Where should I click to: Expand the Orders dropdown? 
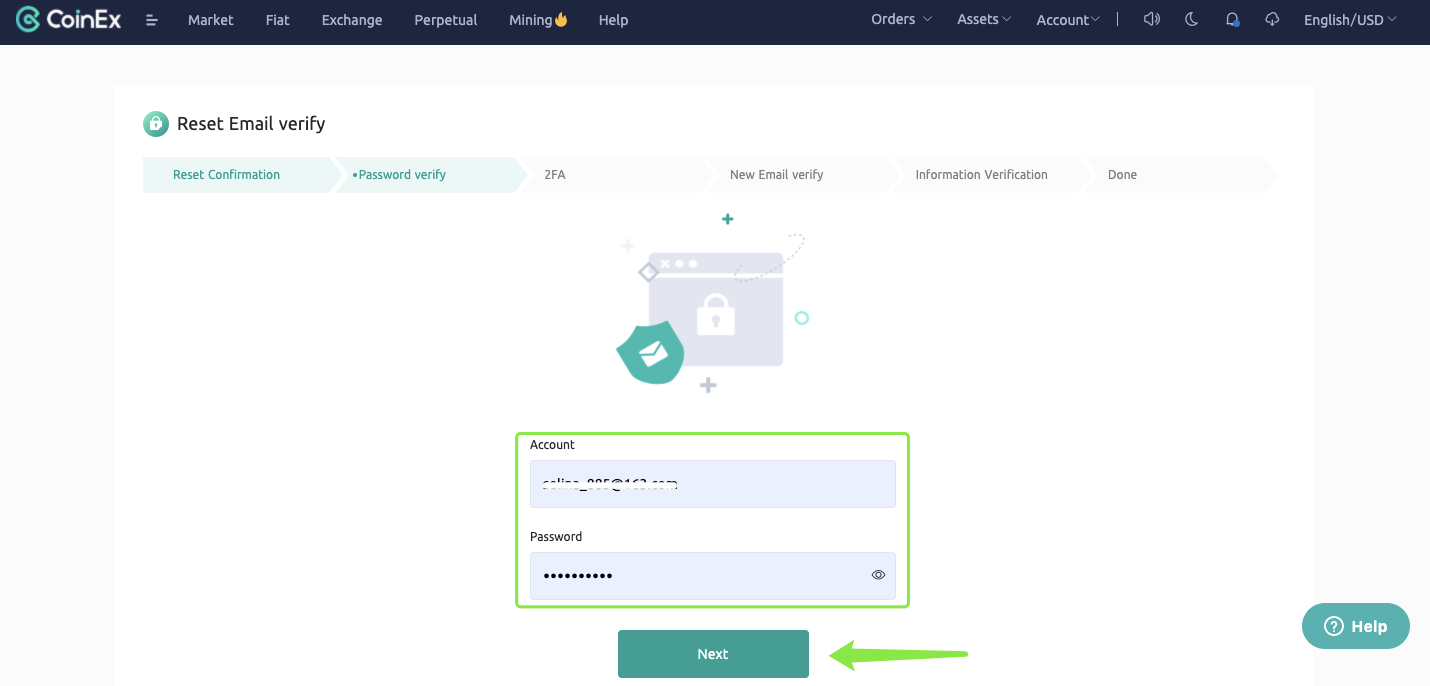click(901, 19)
